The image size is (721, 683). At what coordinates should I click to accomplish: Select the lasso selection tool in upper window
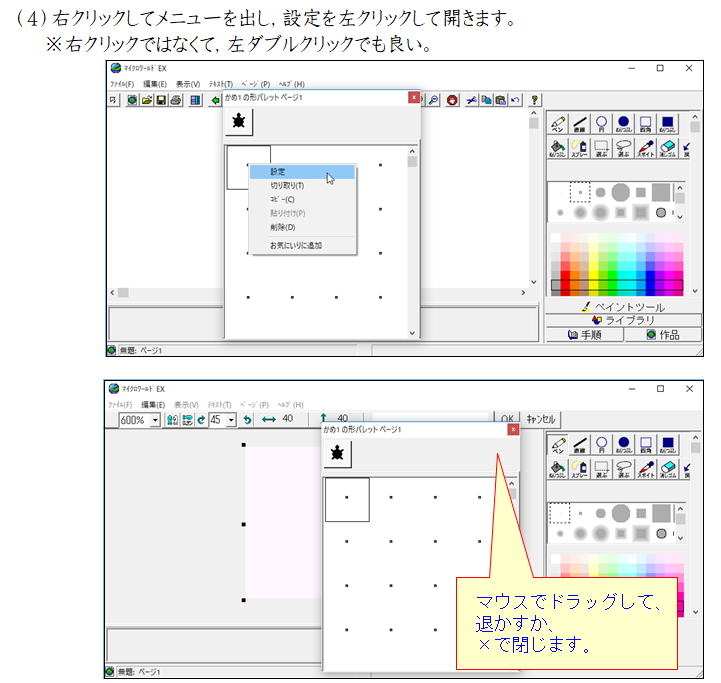click(624, 148)
